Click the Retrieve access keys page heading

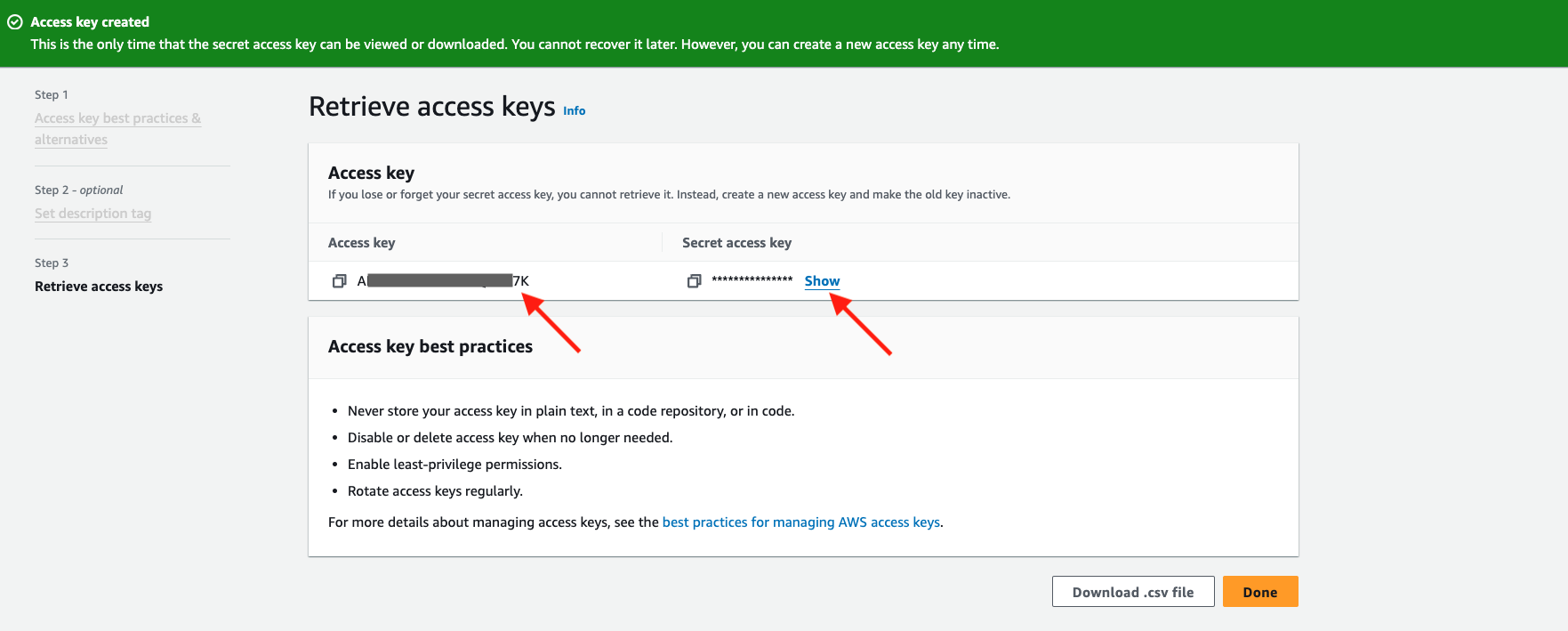tap(431, 107)
